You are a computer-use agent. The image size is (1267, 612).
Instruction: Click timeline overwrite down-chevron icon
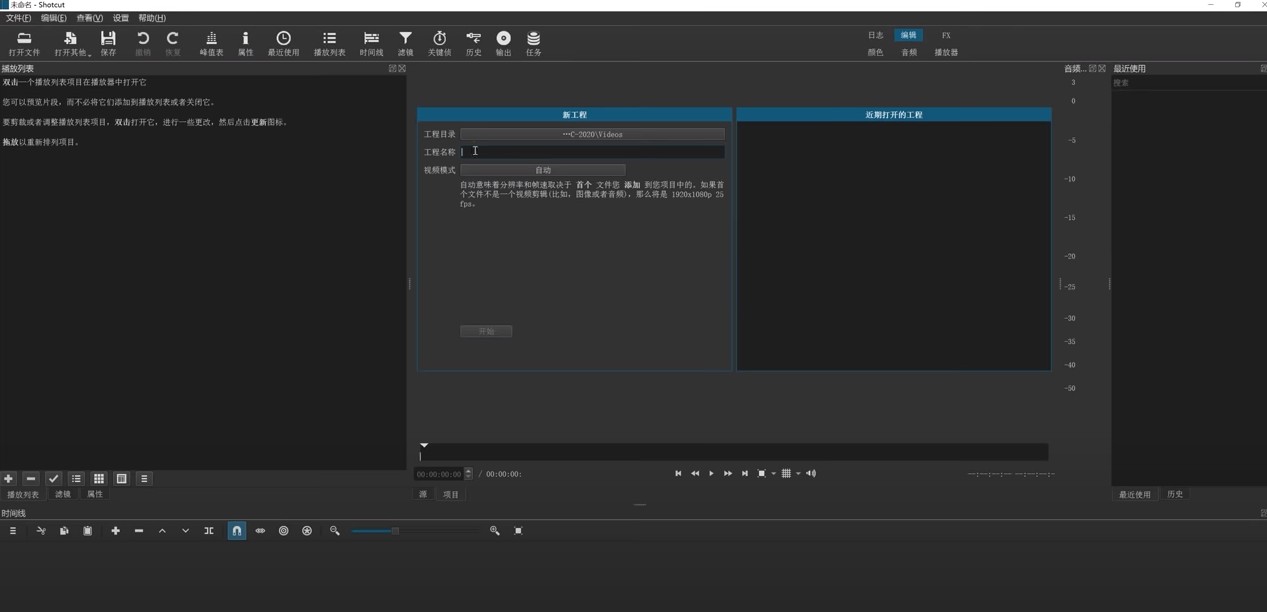(x=185, y=531)
